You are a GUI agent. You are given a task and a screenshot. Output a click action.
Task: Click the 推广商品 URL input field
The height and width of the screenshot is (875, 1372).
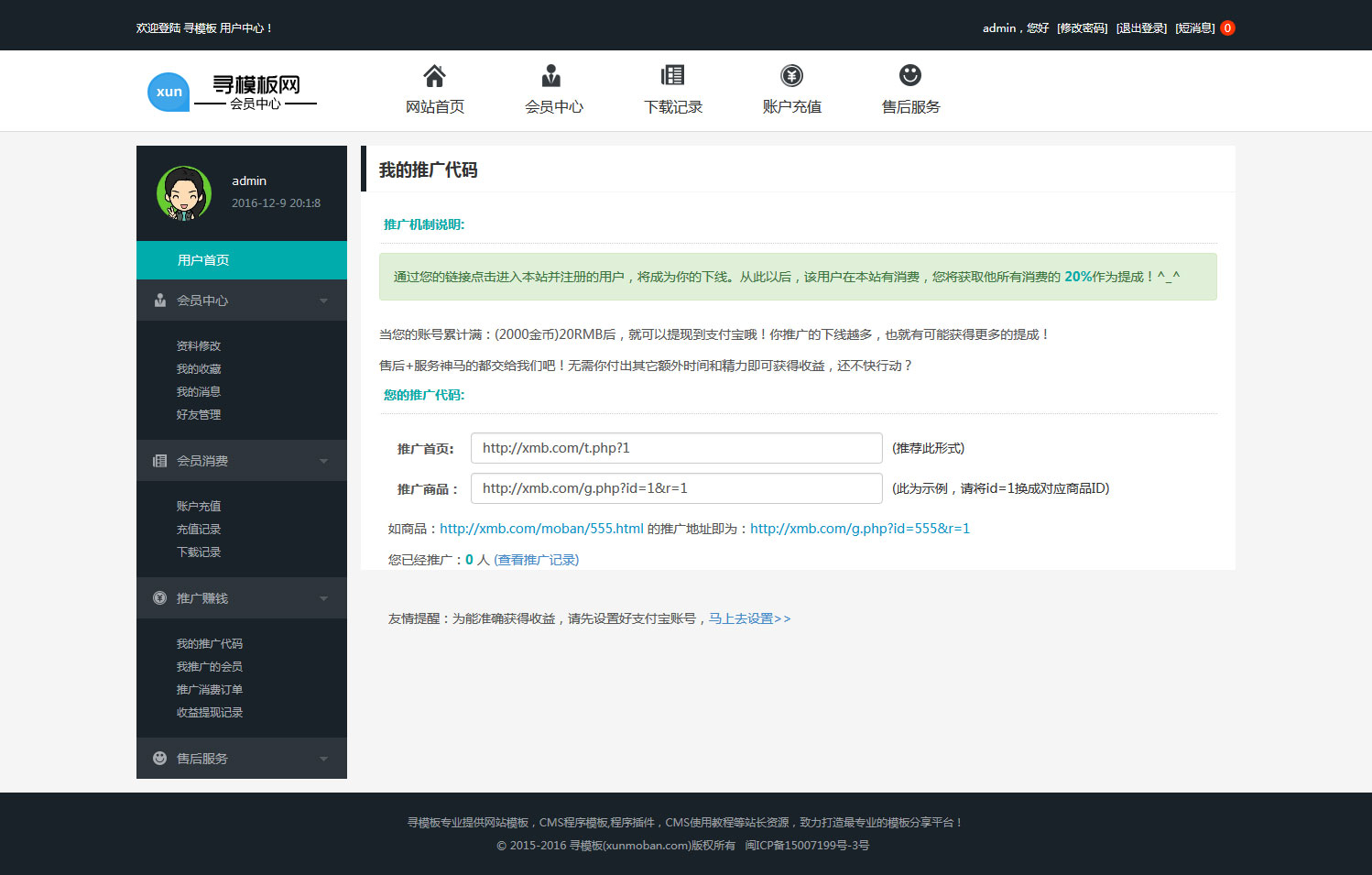tap(676, 488)
